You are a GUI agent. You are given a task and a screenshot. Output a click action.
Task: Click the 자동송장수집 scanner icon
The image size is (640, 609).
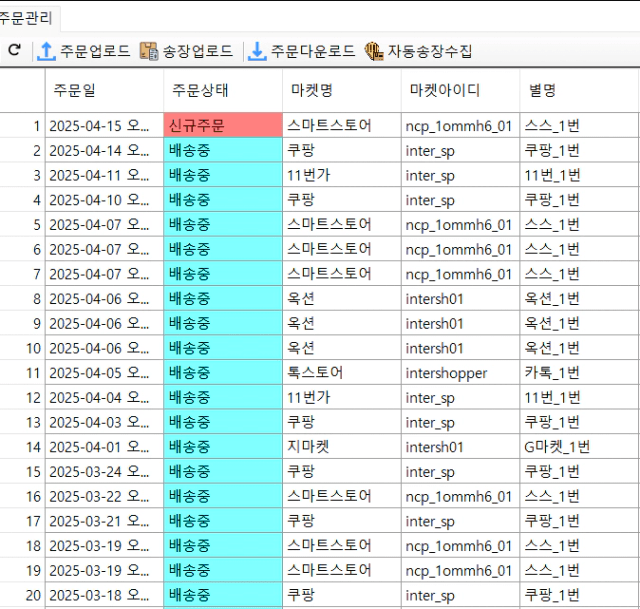click(373, 51)
